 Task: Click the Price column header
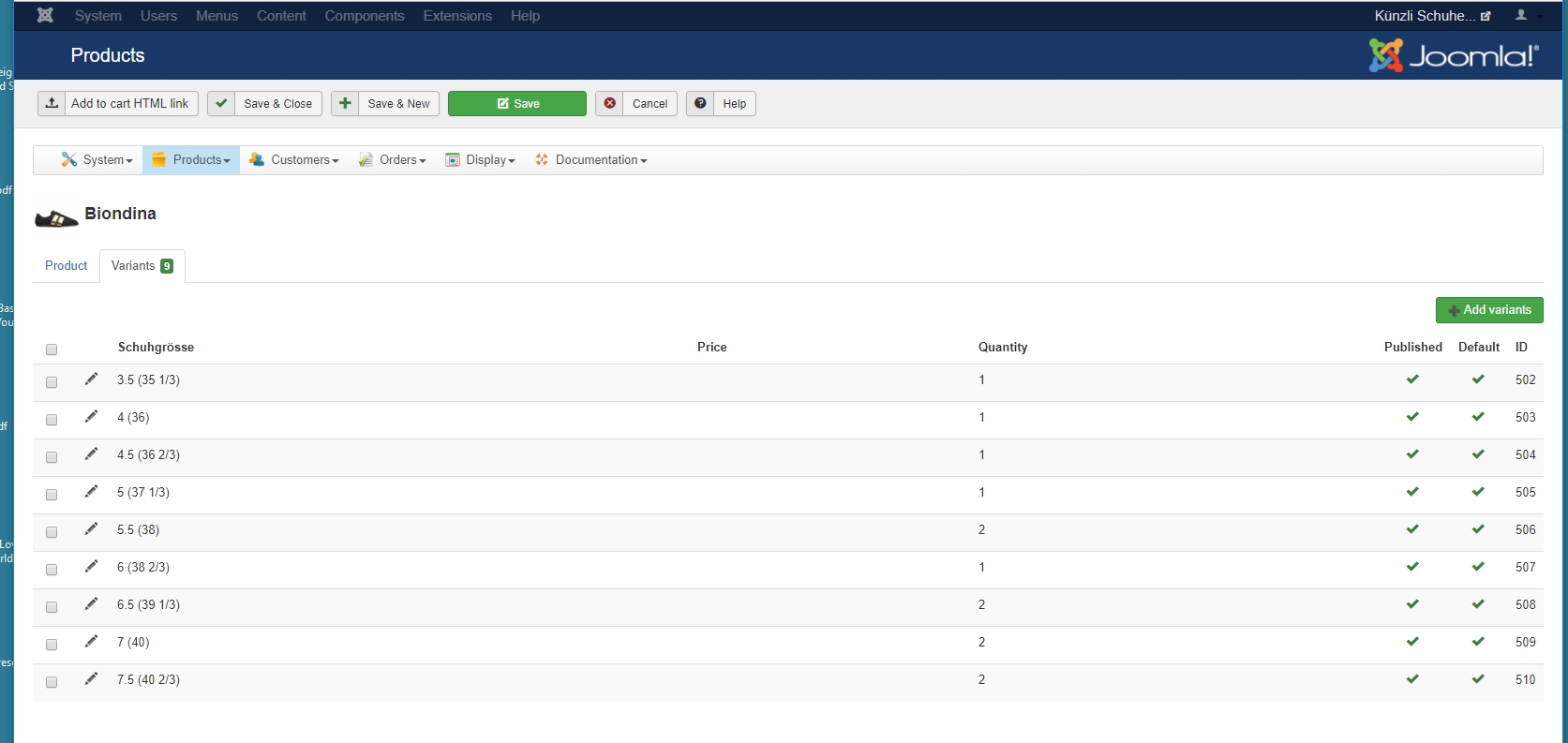pos(712,347)
